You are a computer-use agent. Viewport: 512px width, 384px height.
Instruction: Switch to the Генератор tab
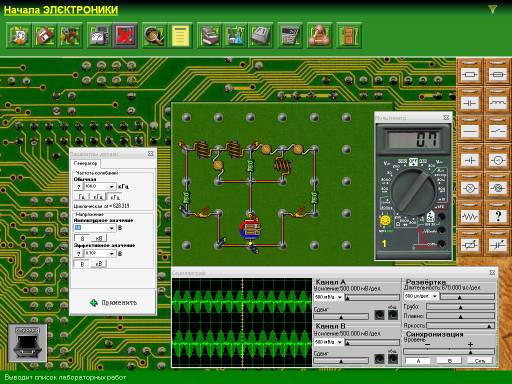point(86,164)
